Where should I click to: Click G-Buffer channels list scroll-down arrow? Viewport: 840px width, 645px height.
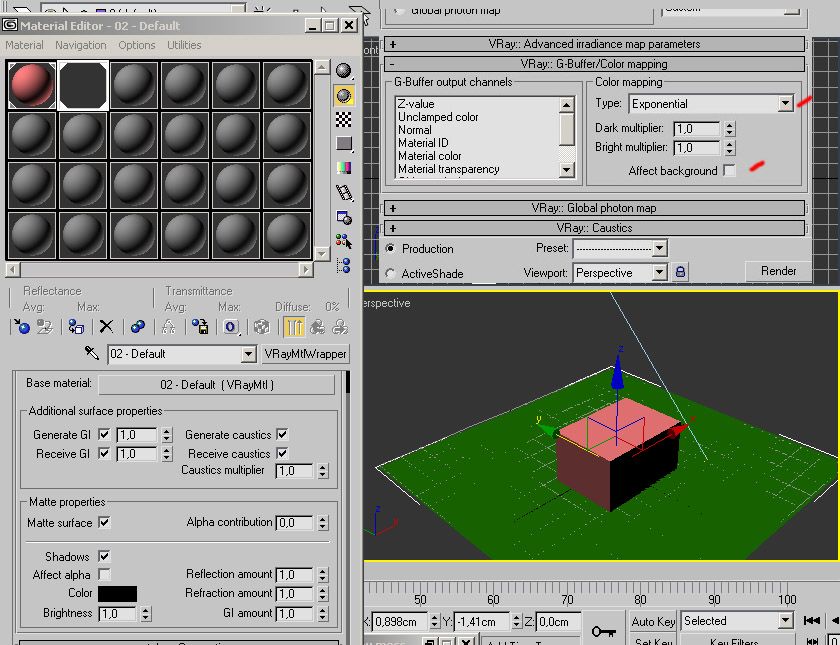(566, 170)
